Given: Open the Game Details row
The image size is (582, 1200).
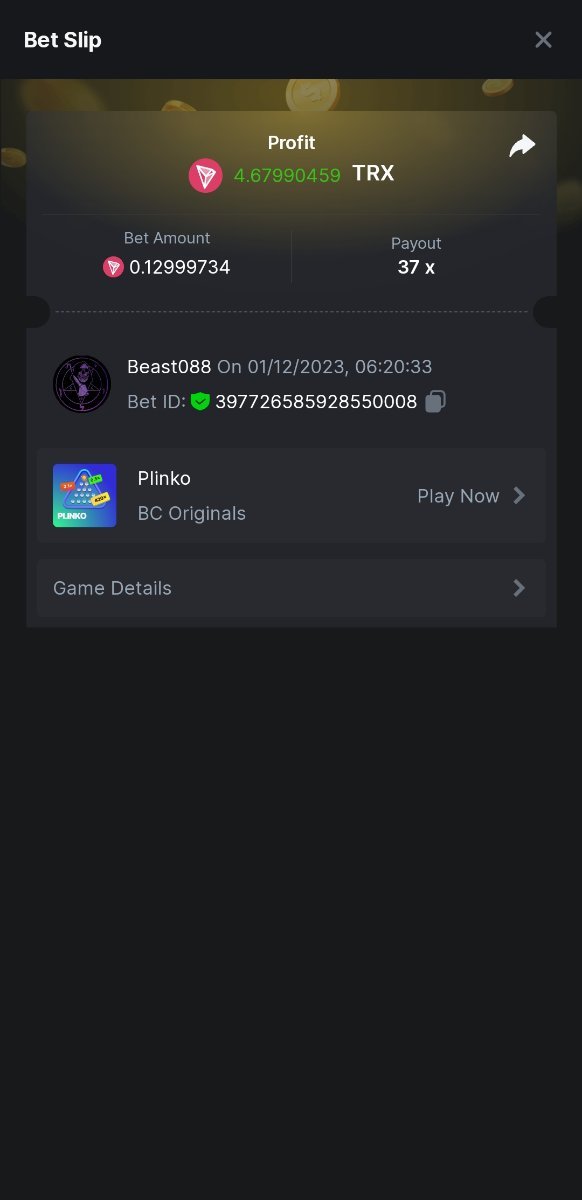Looking at the screenshot, I should pyautogui.click(x=291, y=588).
